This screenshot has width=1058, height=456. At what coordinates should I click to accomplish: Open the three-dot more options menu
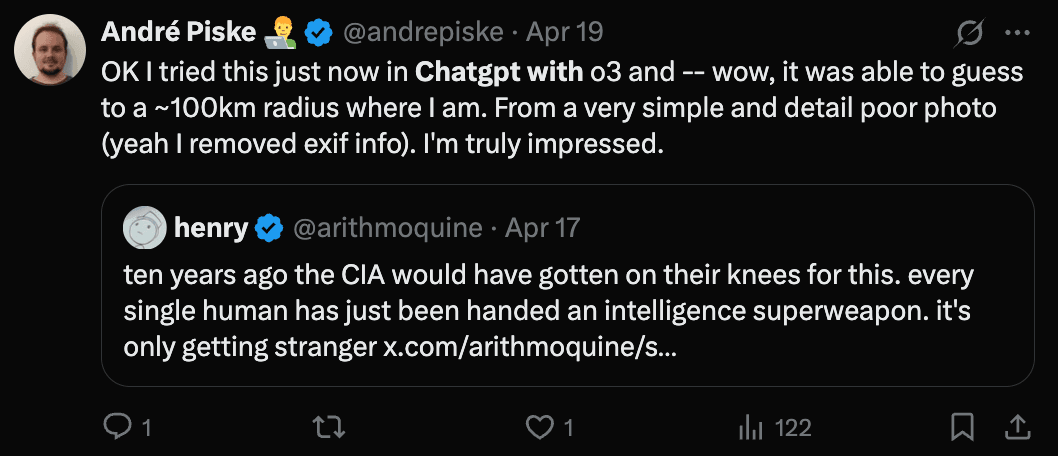click(1016, 33)
